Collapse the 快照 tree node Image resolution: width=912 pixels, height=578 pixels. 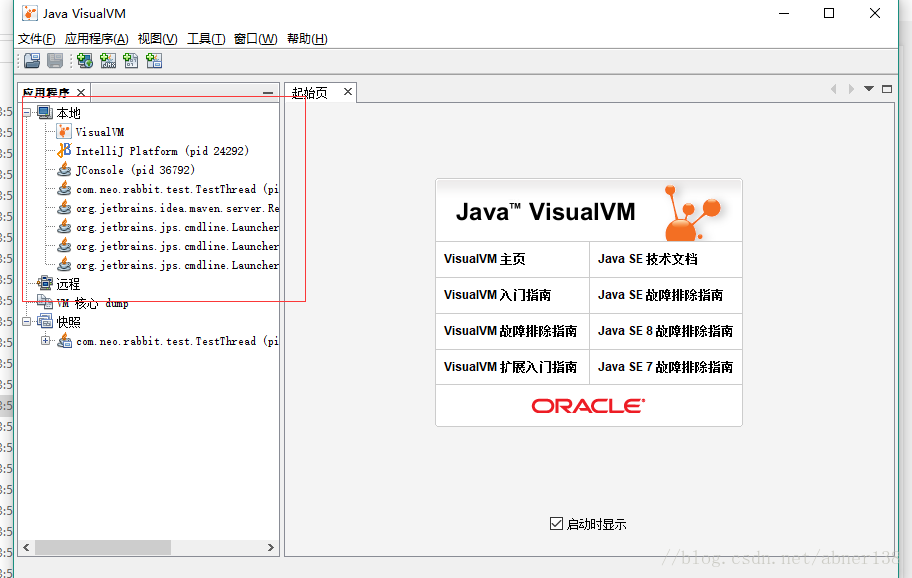[x=27, y=321]
